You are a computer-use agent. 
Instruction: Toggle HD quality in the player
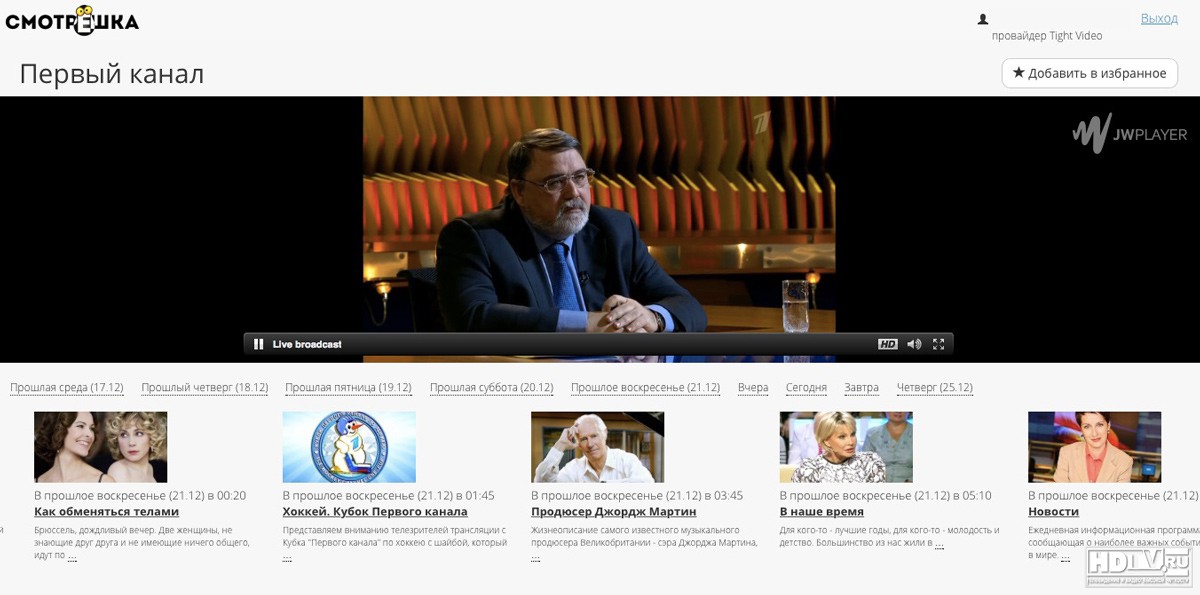[888, 344]
